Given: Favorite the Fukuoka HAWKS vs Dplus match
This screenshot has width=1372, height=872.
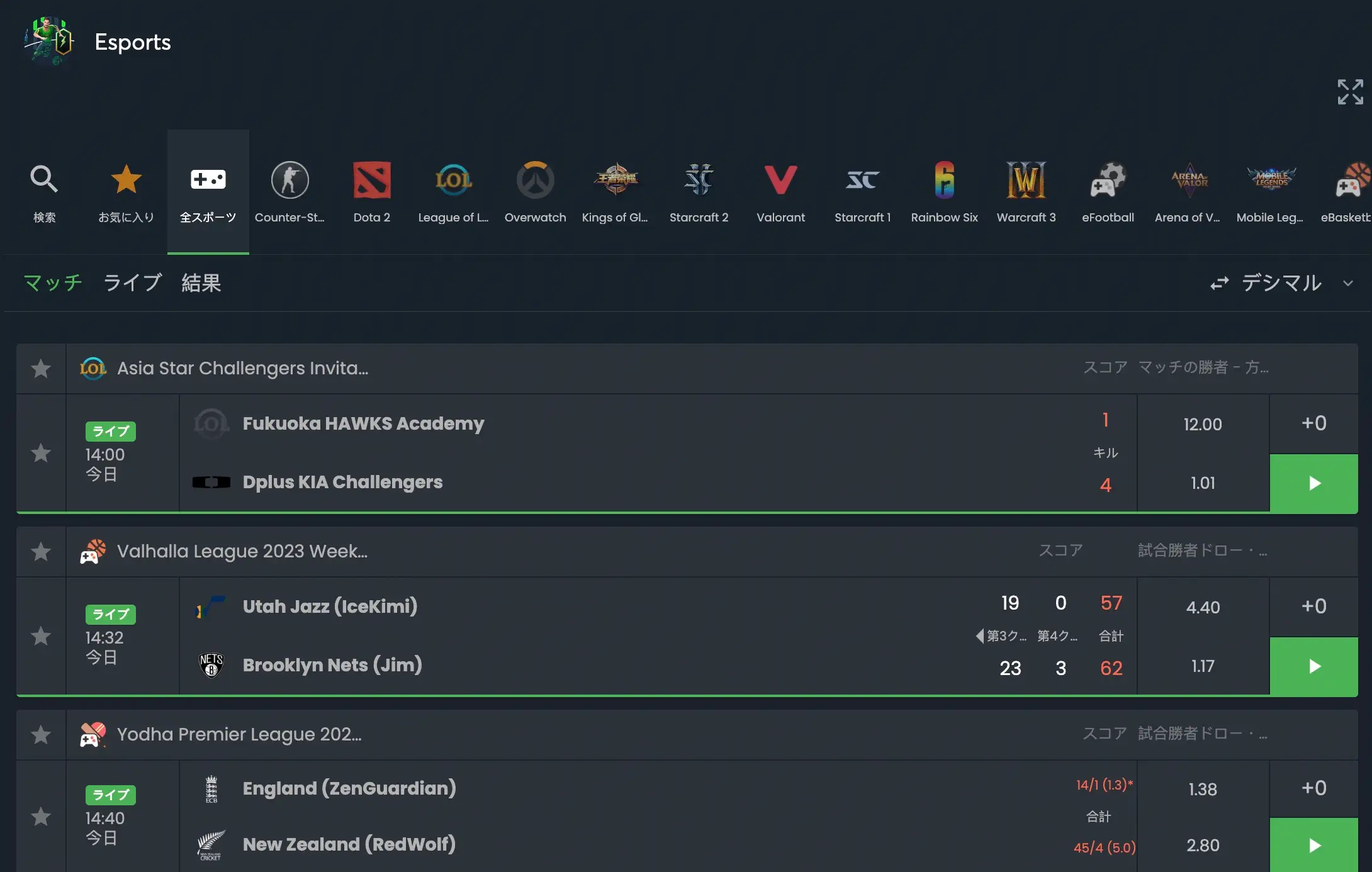Looking at the screenshot, I should pyautogui.click(x=41, y=452).
